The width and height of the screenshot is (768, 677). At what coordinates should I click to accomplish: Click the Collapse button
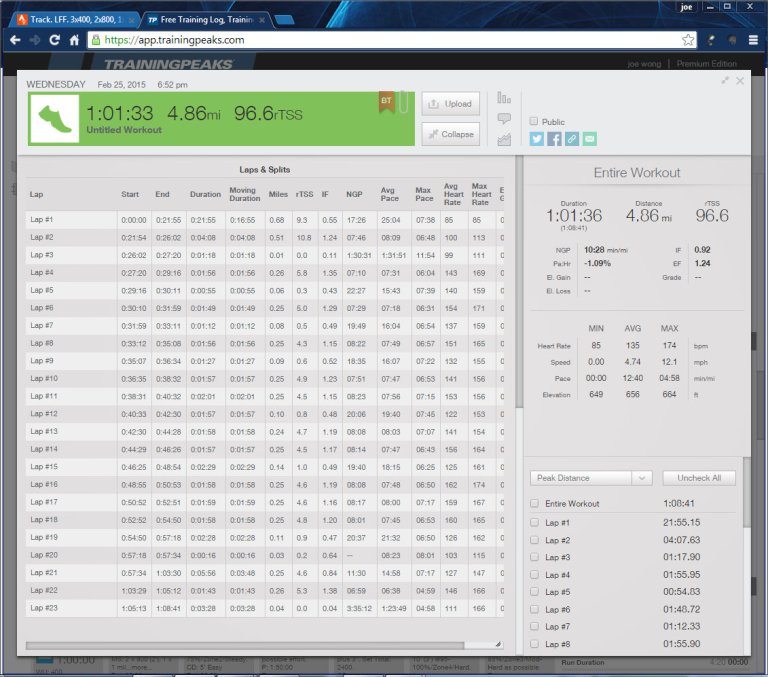coord(451,134)
